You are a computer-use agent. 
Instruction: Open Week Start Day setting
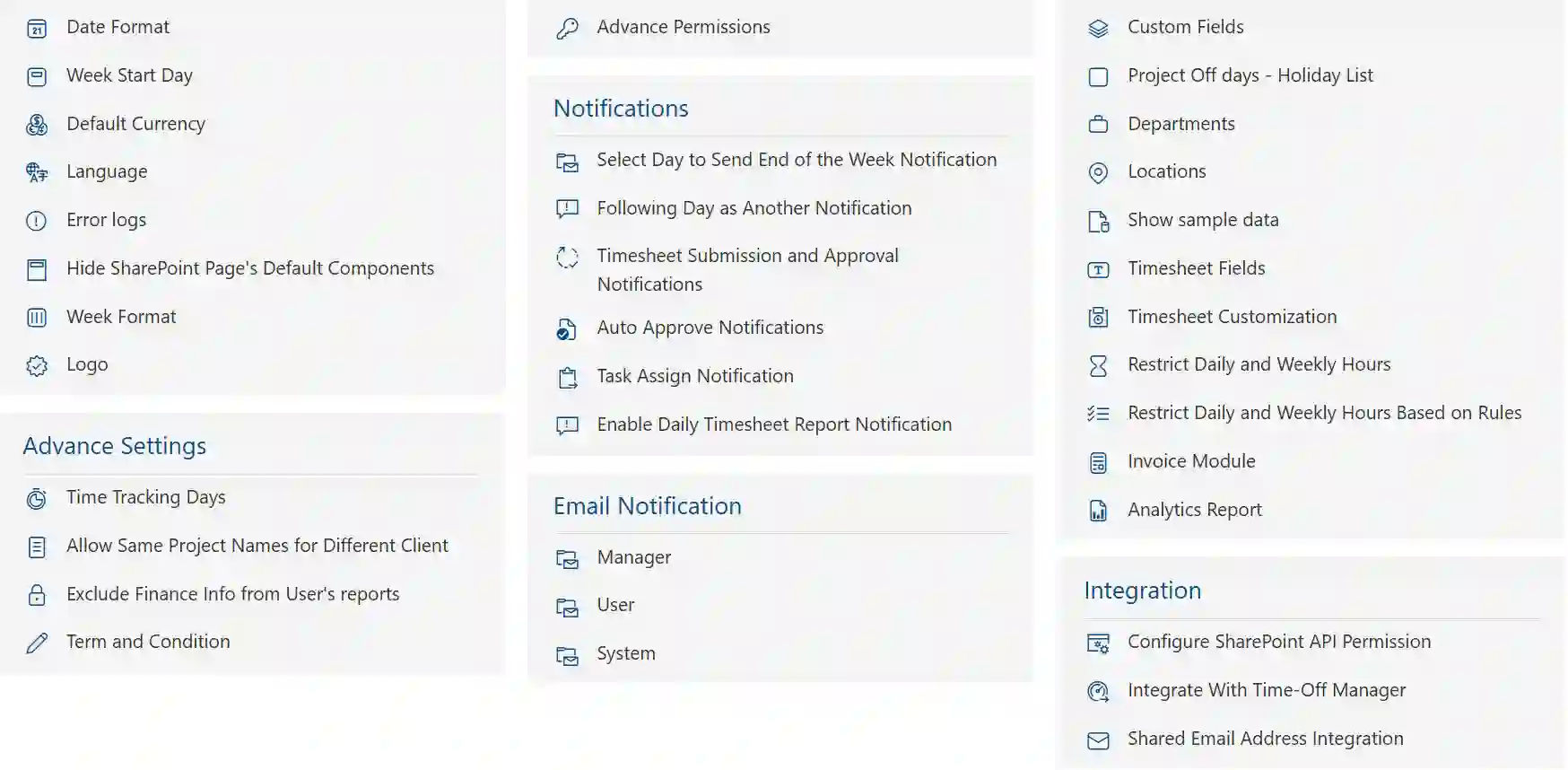[x=129, y=75]
